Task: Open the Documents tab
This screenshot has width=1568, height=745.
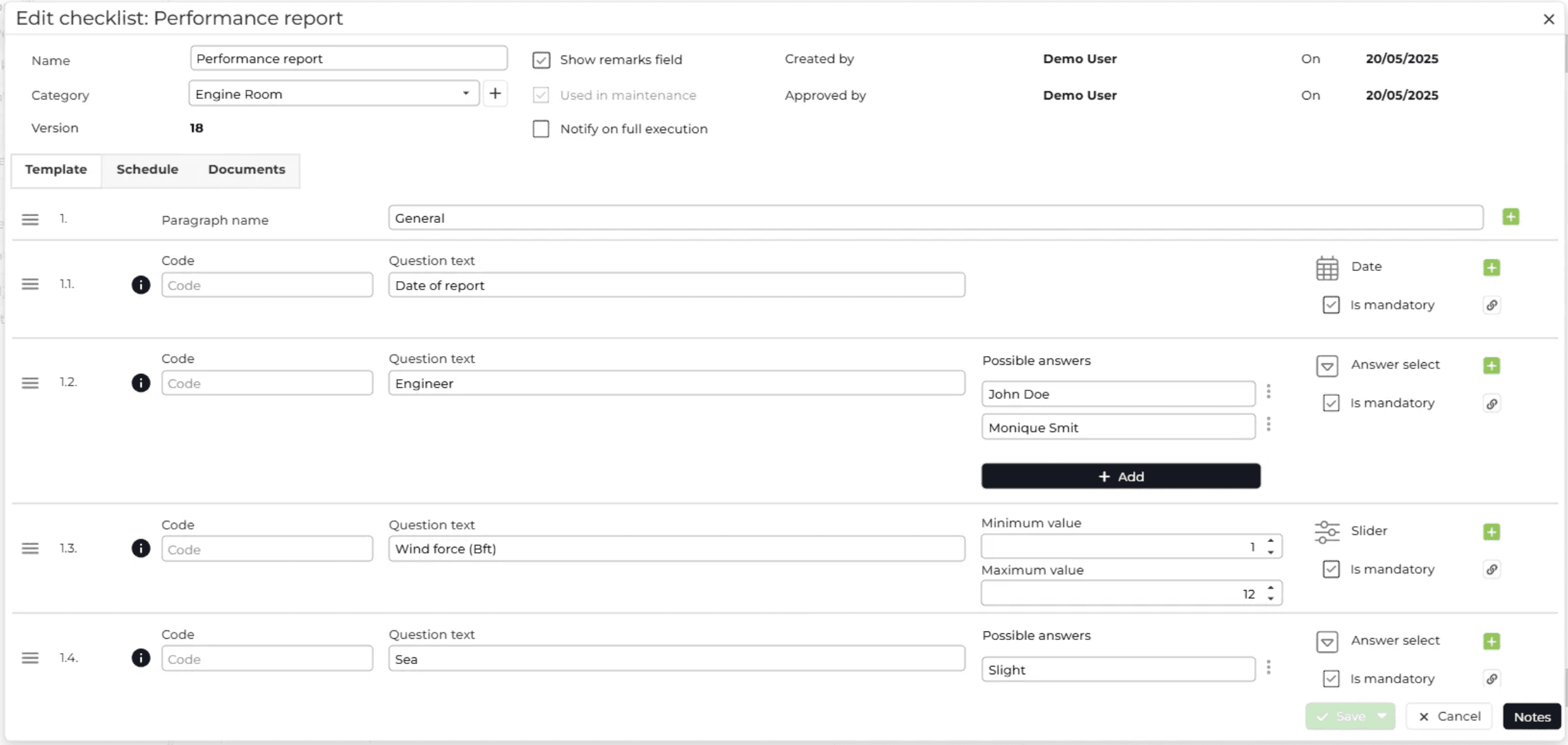Action: pos(246,169)
